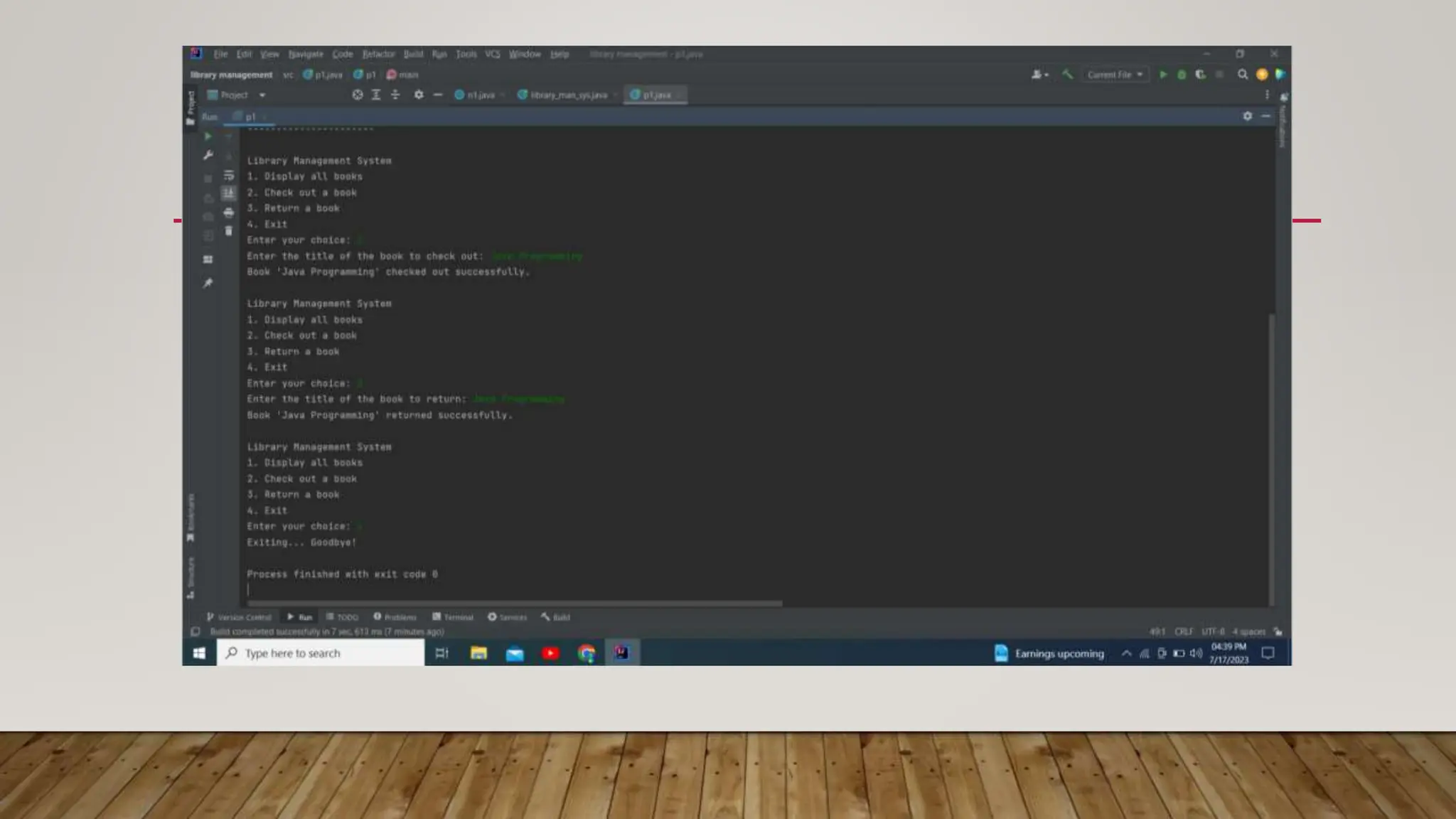Open the Current File run configuration dropdown
This screenshot has width=1456, height=819.
click(x=1115, y=75)
